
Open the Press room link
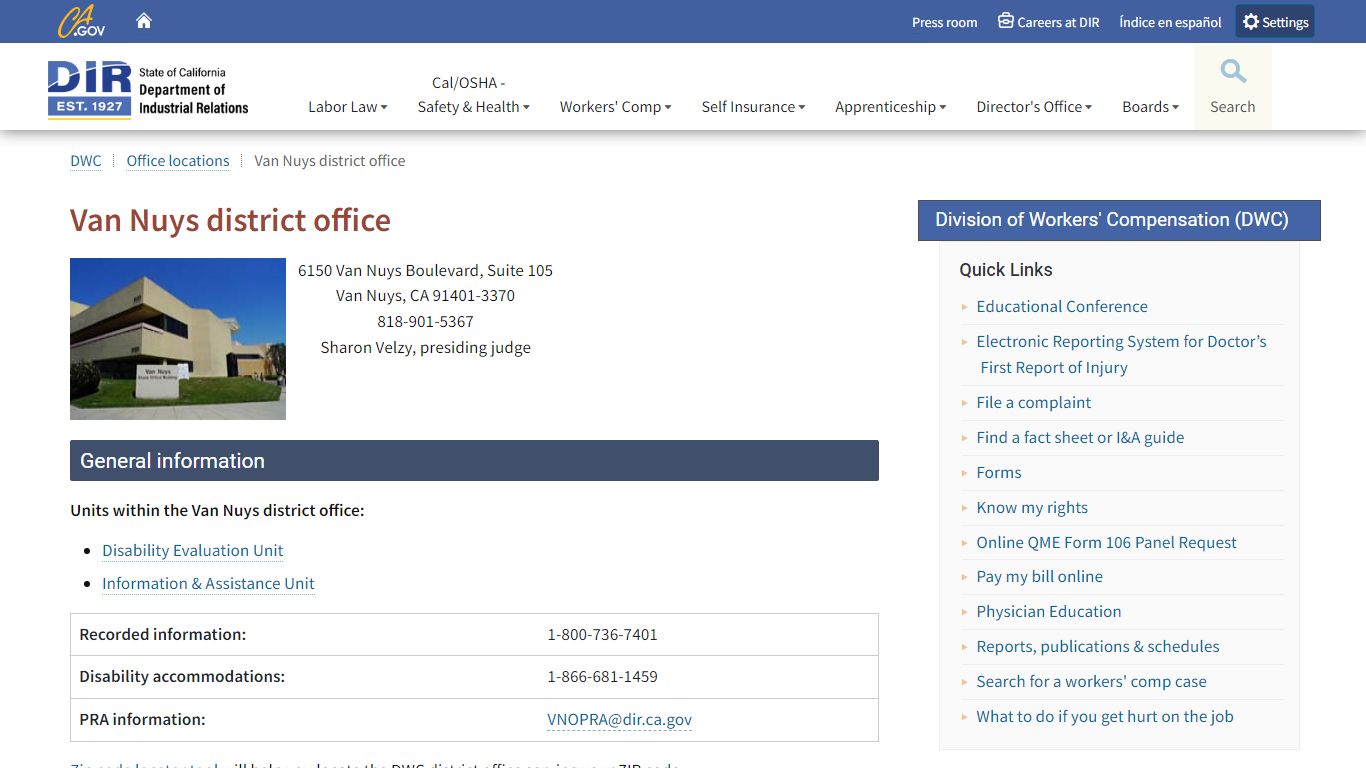pos(944,22)
